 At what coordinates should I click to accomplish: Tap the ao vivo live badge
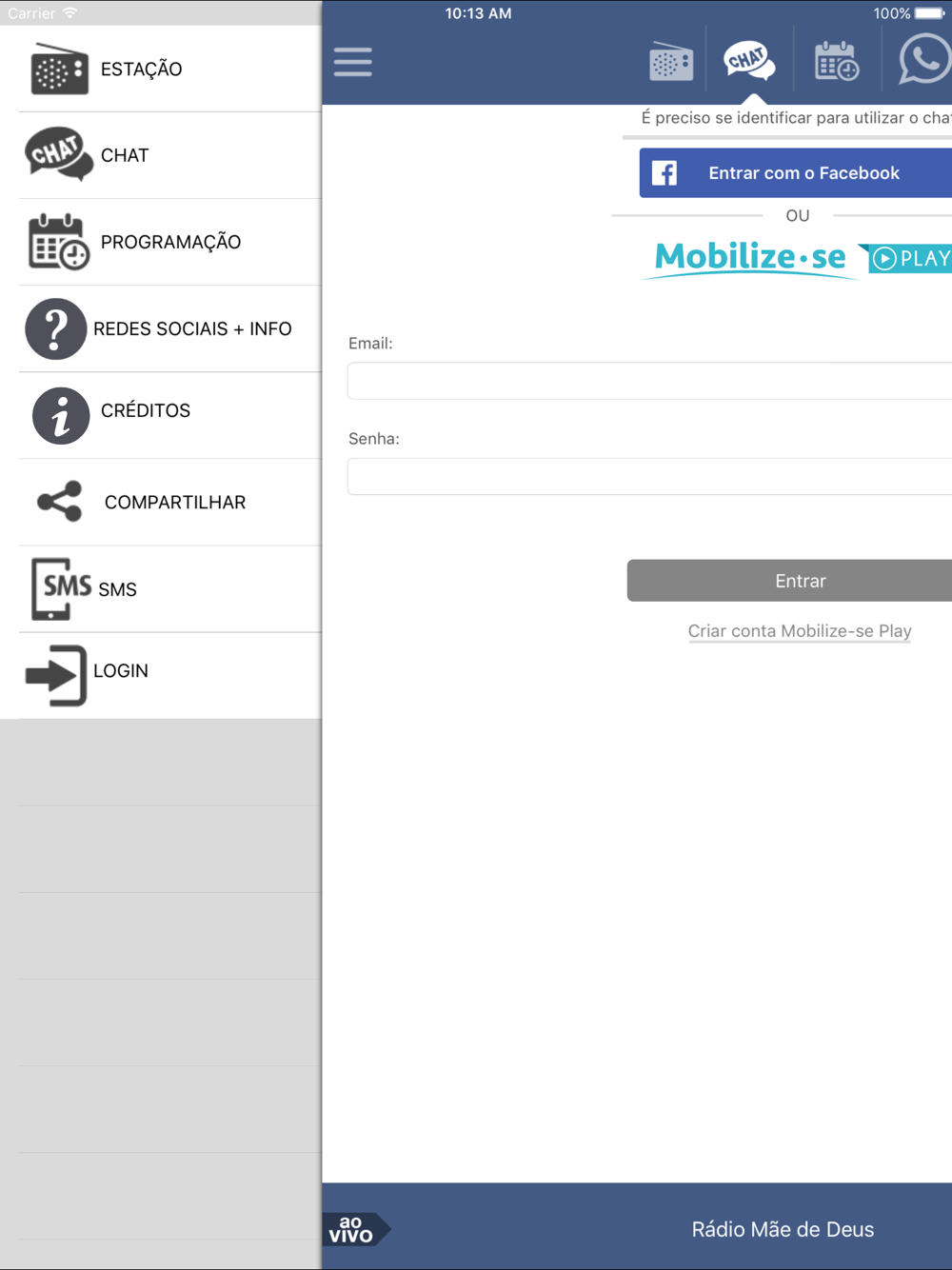(x=356, y=1229)
